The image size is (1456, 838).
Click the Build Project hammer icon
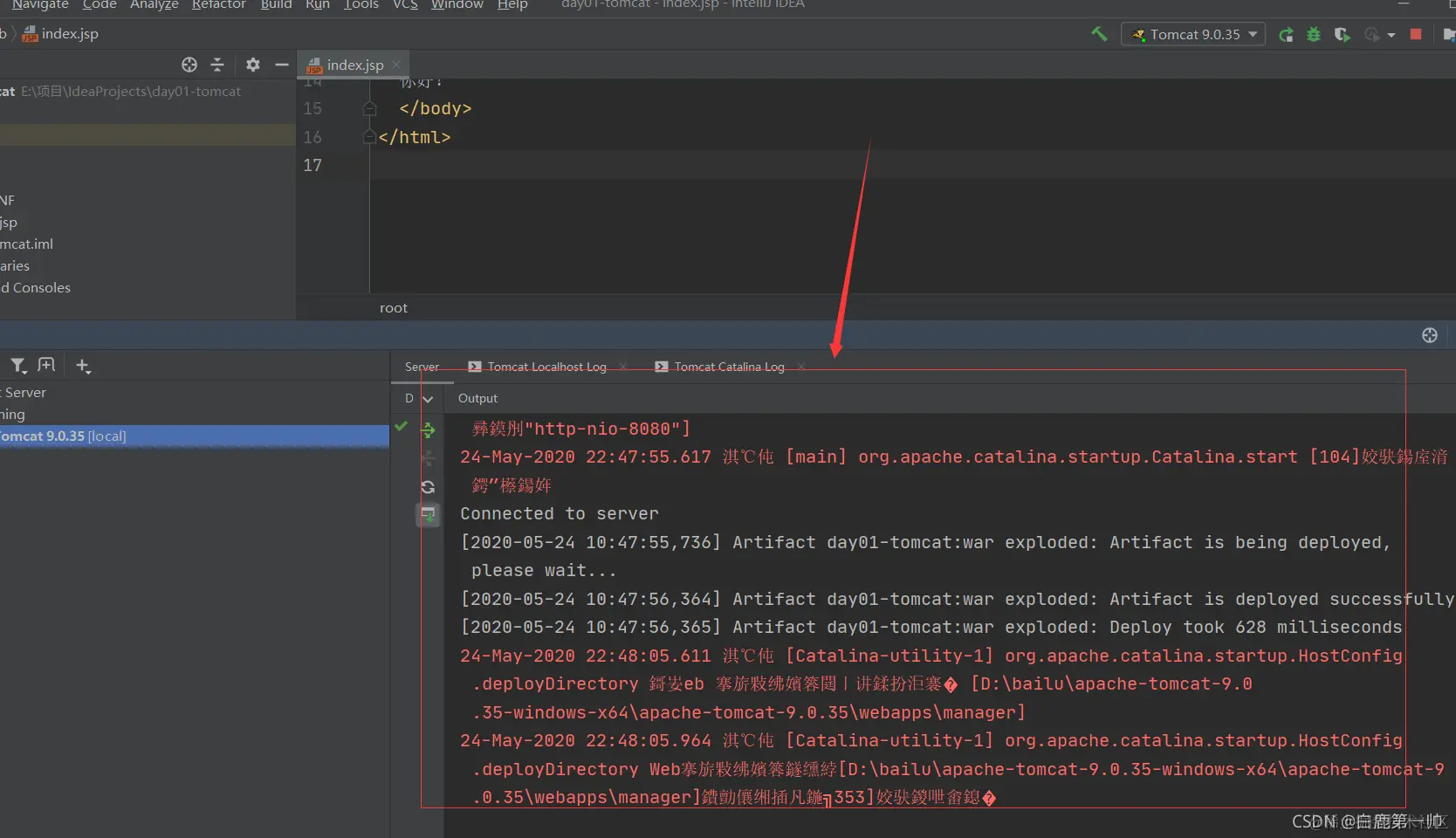(1099, 34)
